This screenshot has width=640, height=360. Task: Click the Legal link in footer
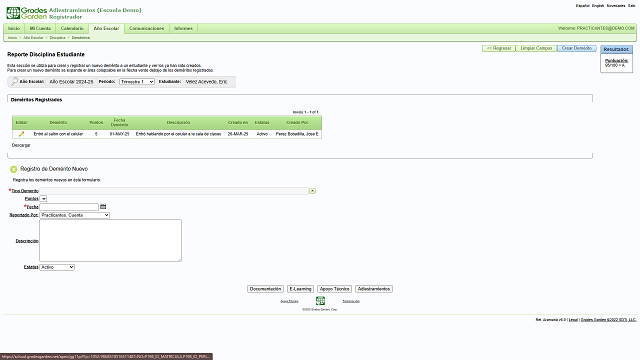pyautogui.click(x=573, y=320)
